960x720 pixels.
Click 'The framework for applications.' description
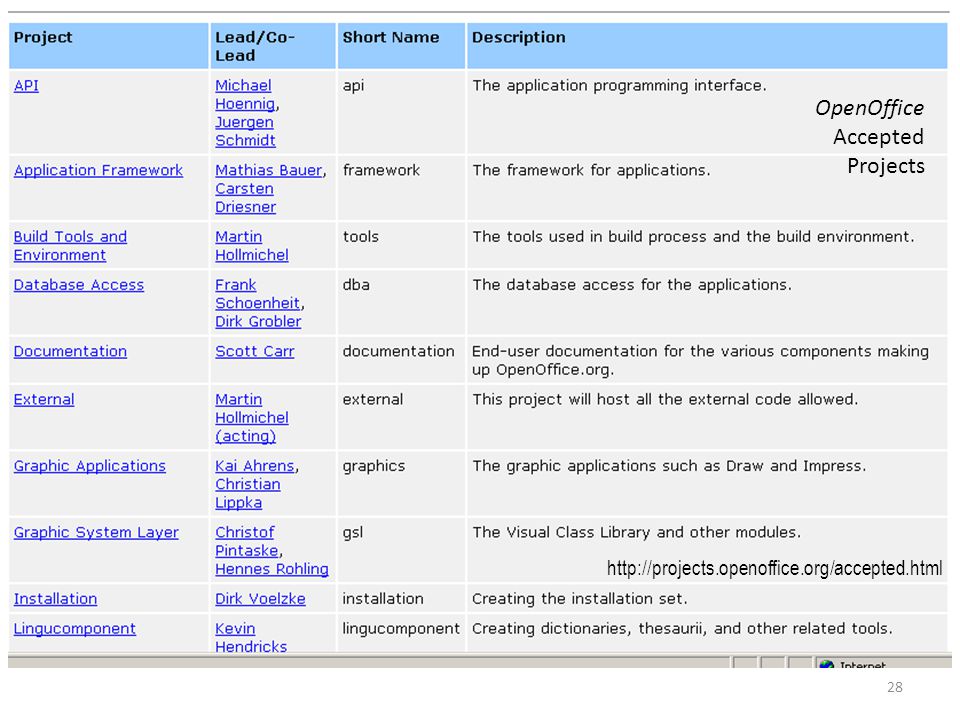click(x=591, y=170)
